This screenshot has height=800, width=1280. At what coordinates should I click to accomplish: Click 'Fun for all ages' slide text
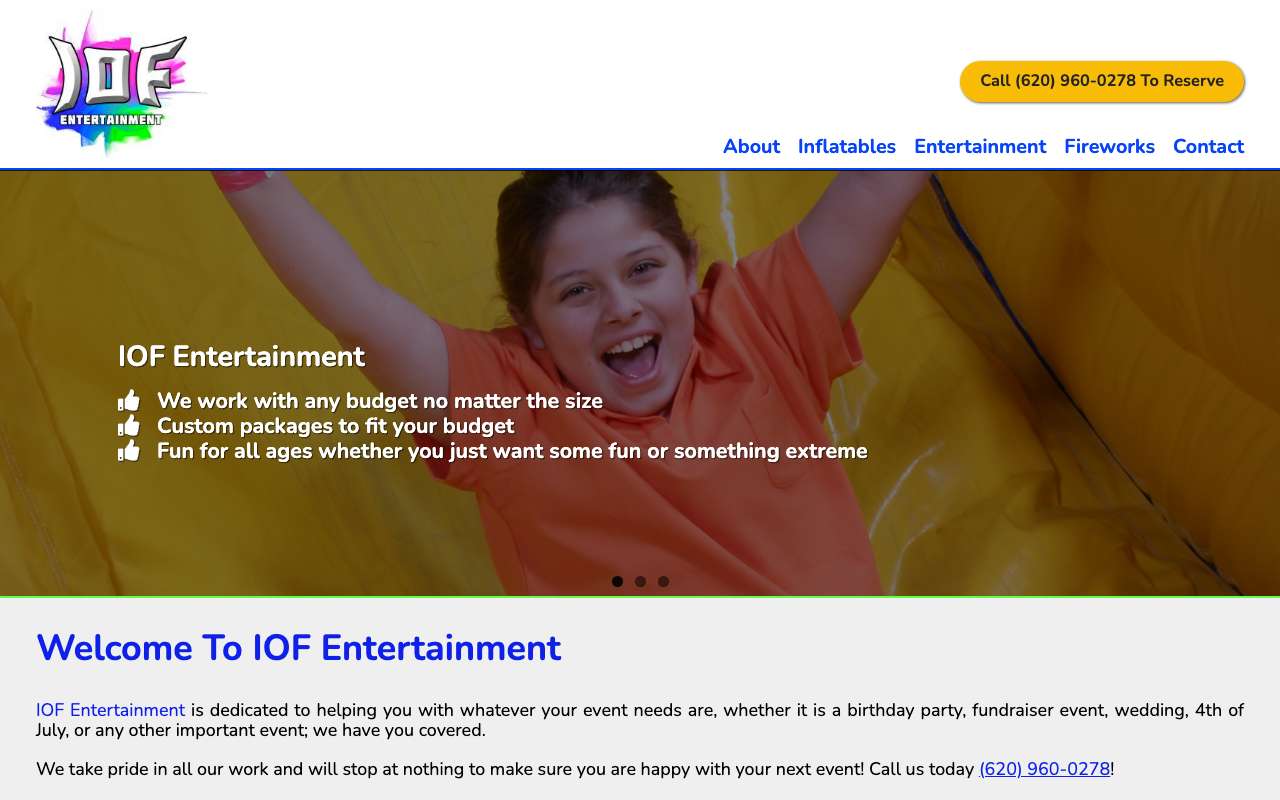click(512, 451)
